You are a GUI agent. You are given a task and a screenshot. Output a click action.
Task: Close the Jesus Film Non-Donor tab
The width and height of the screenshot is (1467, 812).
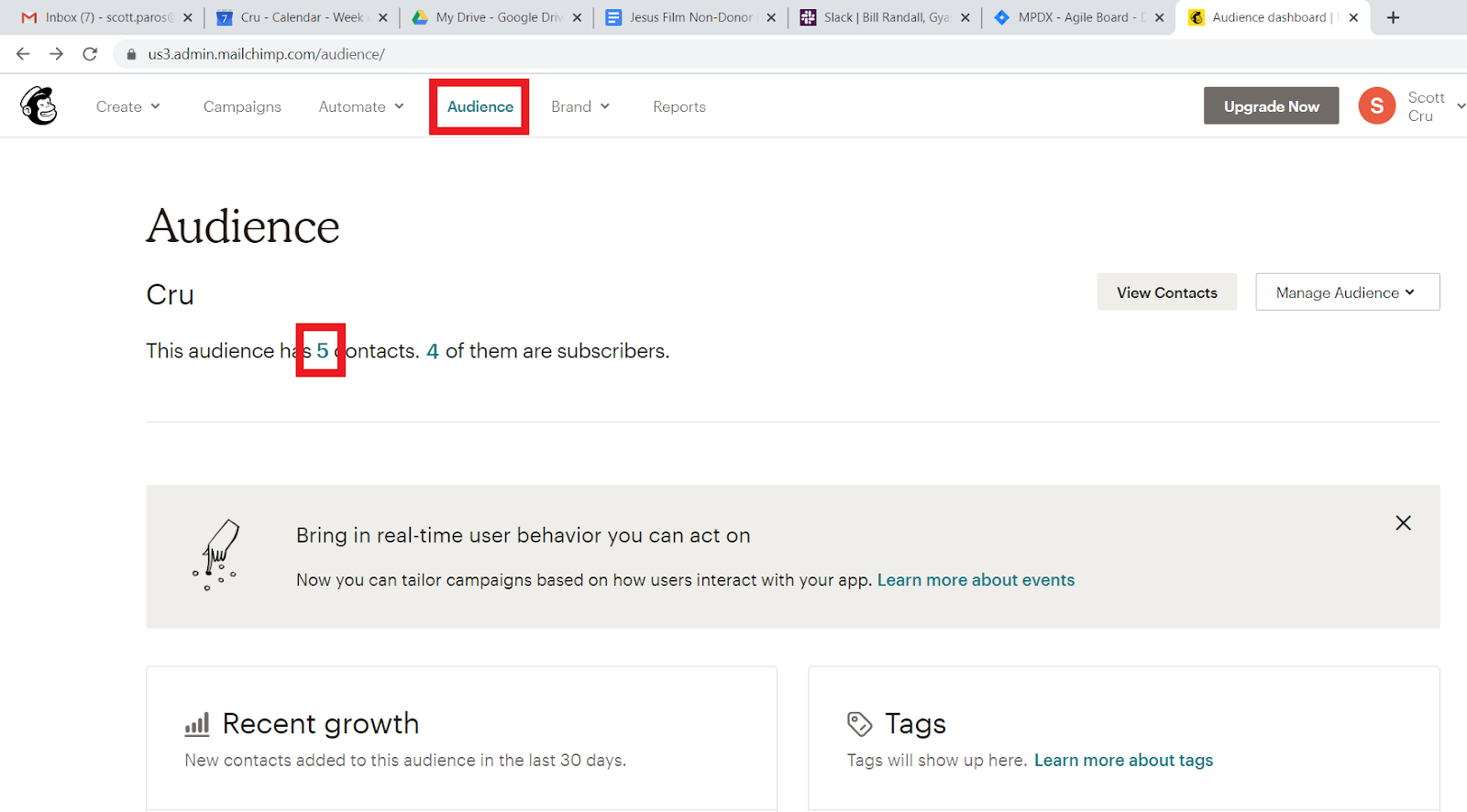click(x=771, y=17)
